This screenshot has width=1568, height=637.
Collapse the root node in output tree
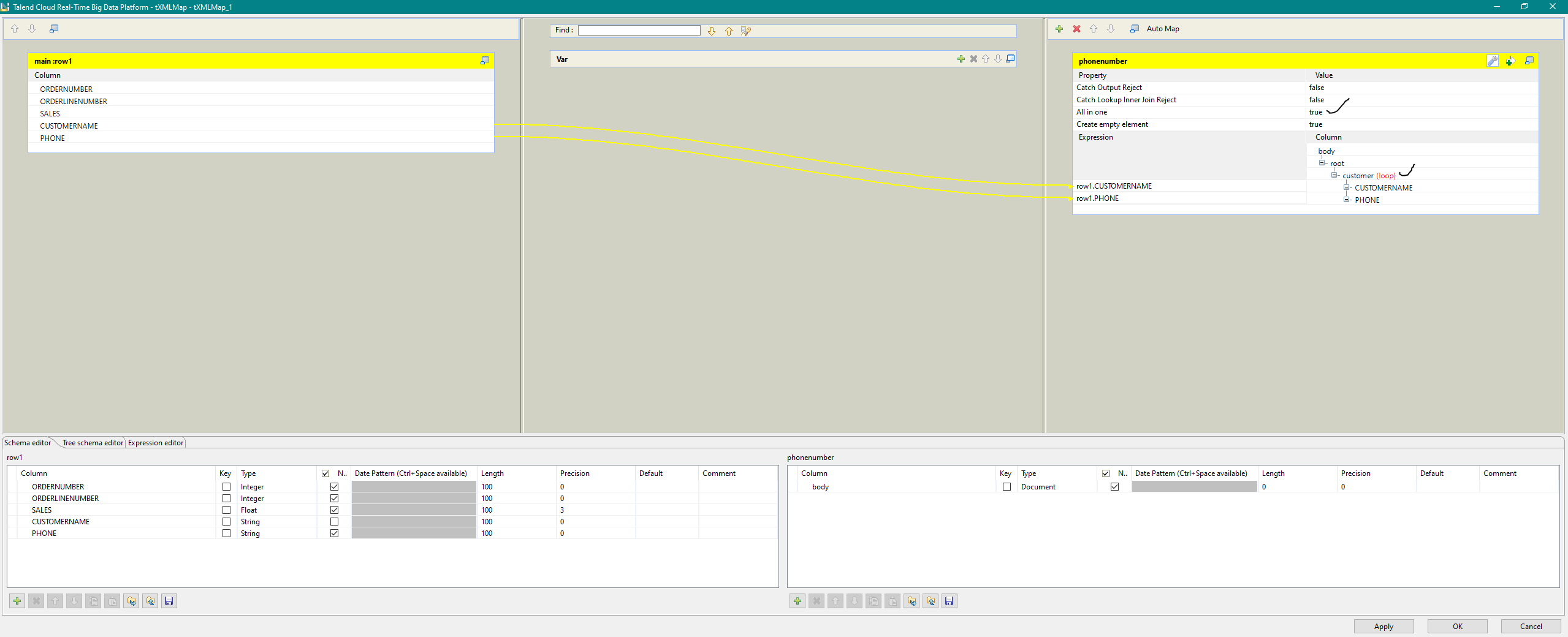(x=1322, y=163)
